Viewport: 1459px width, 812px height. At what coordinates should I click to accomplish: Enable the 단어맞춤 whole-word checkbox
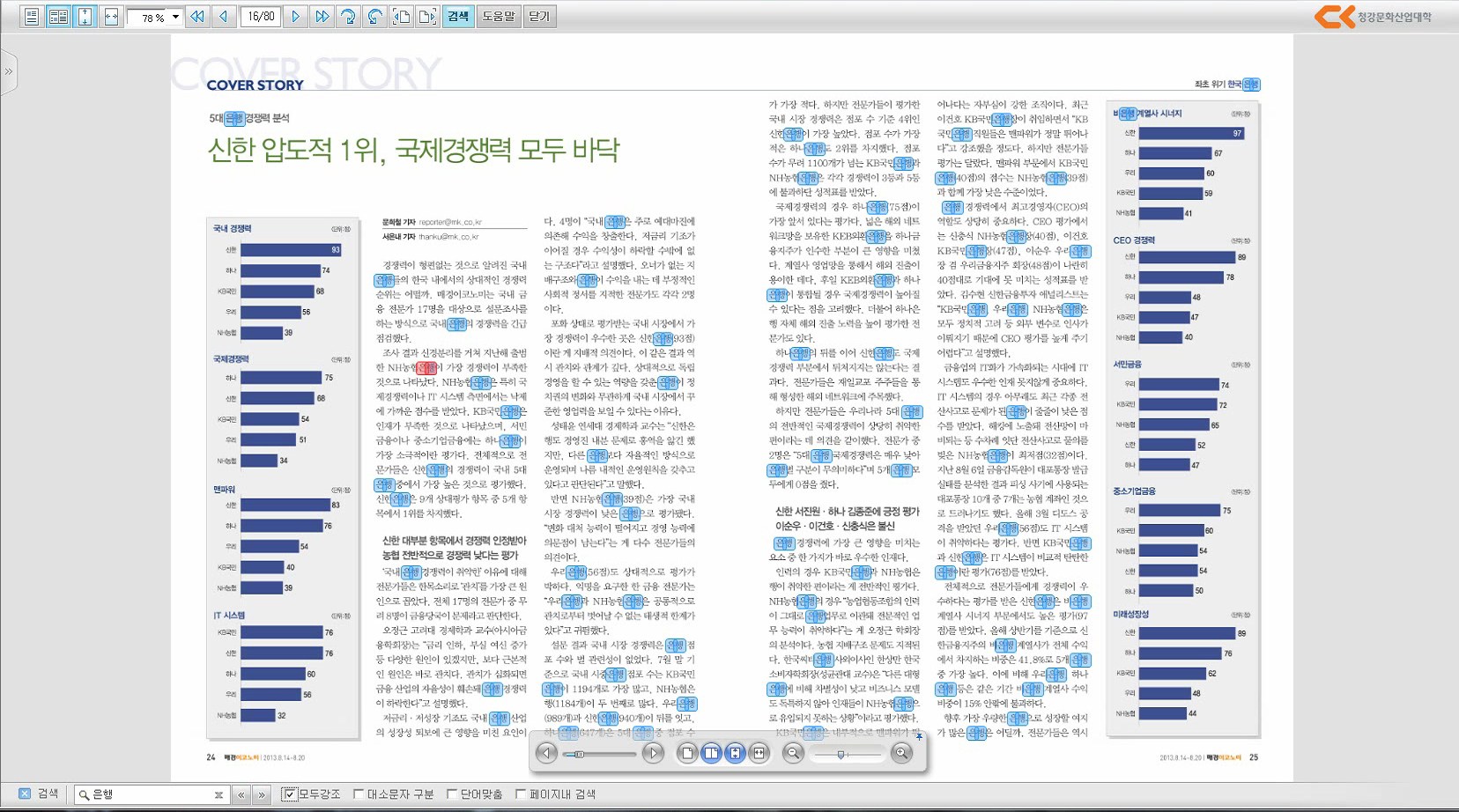(x=452, y=794)
